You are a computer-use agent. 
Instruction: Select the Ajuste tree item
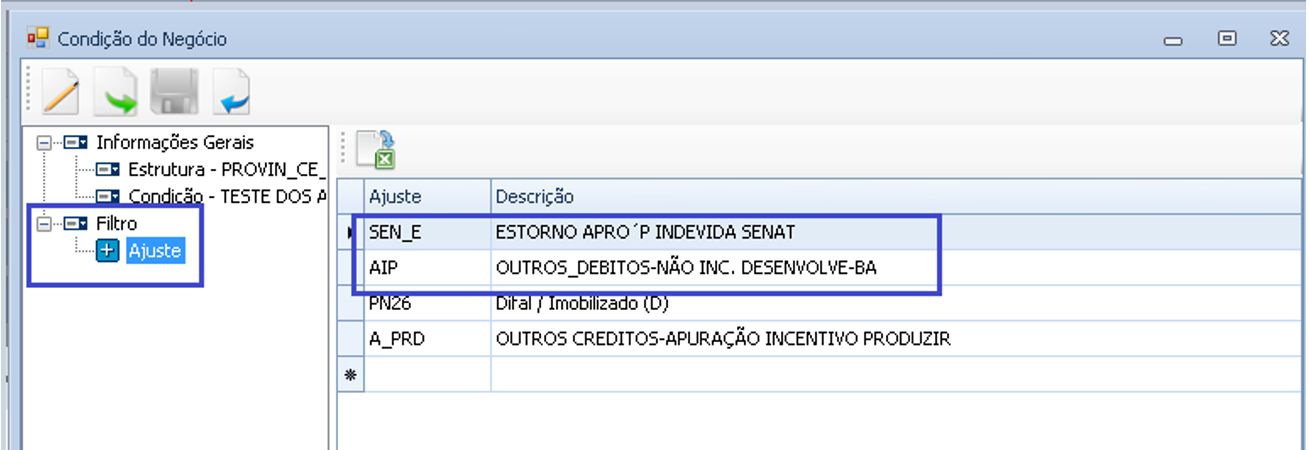[155, 251]
